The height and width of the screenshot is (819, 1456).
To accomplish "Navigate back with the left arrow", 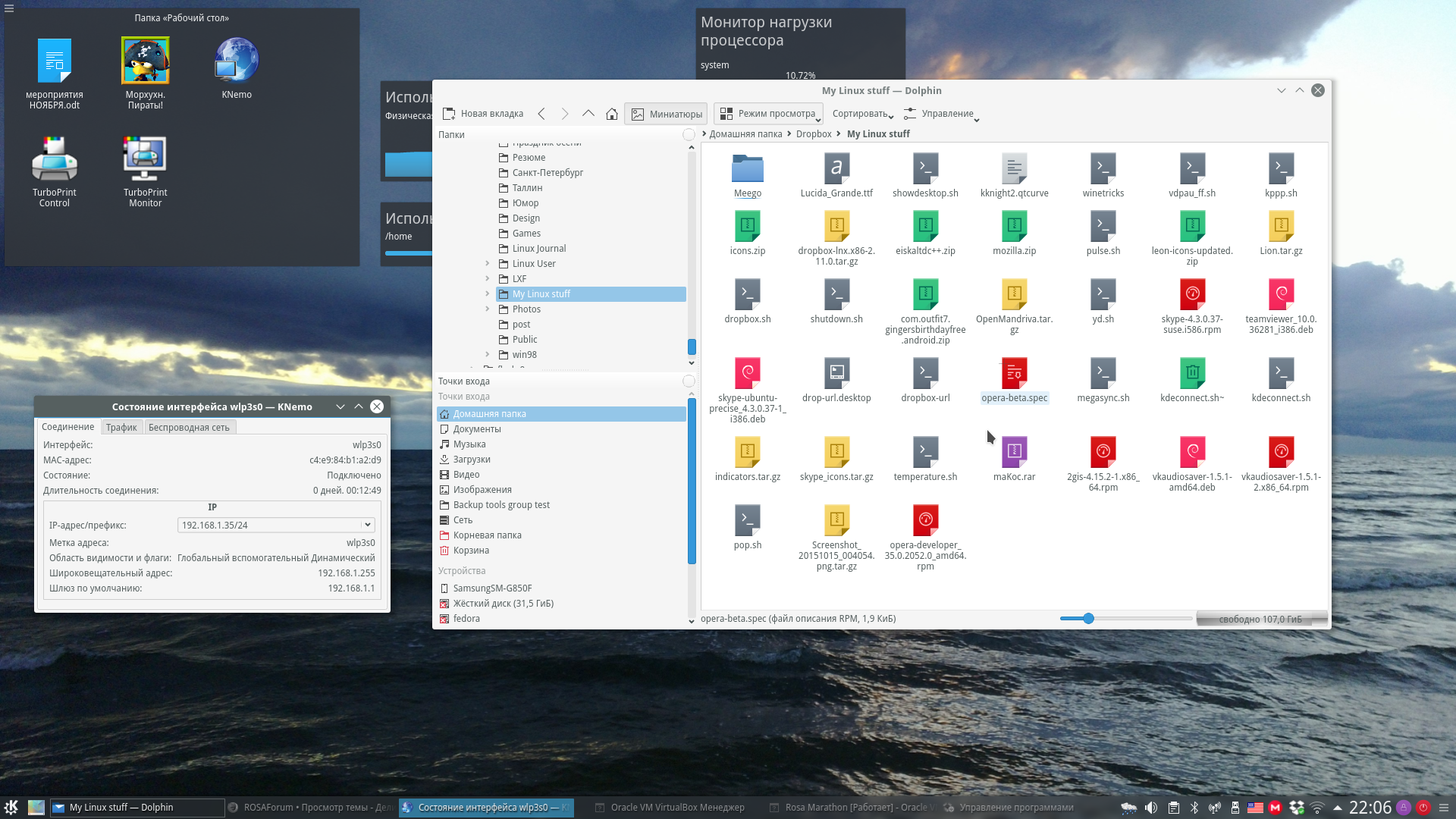I will [541, 114].
